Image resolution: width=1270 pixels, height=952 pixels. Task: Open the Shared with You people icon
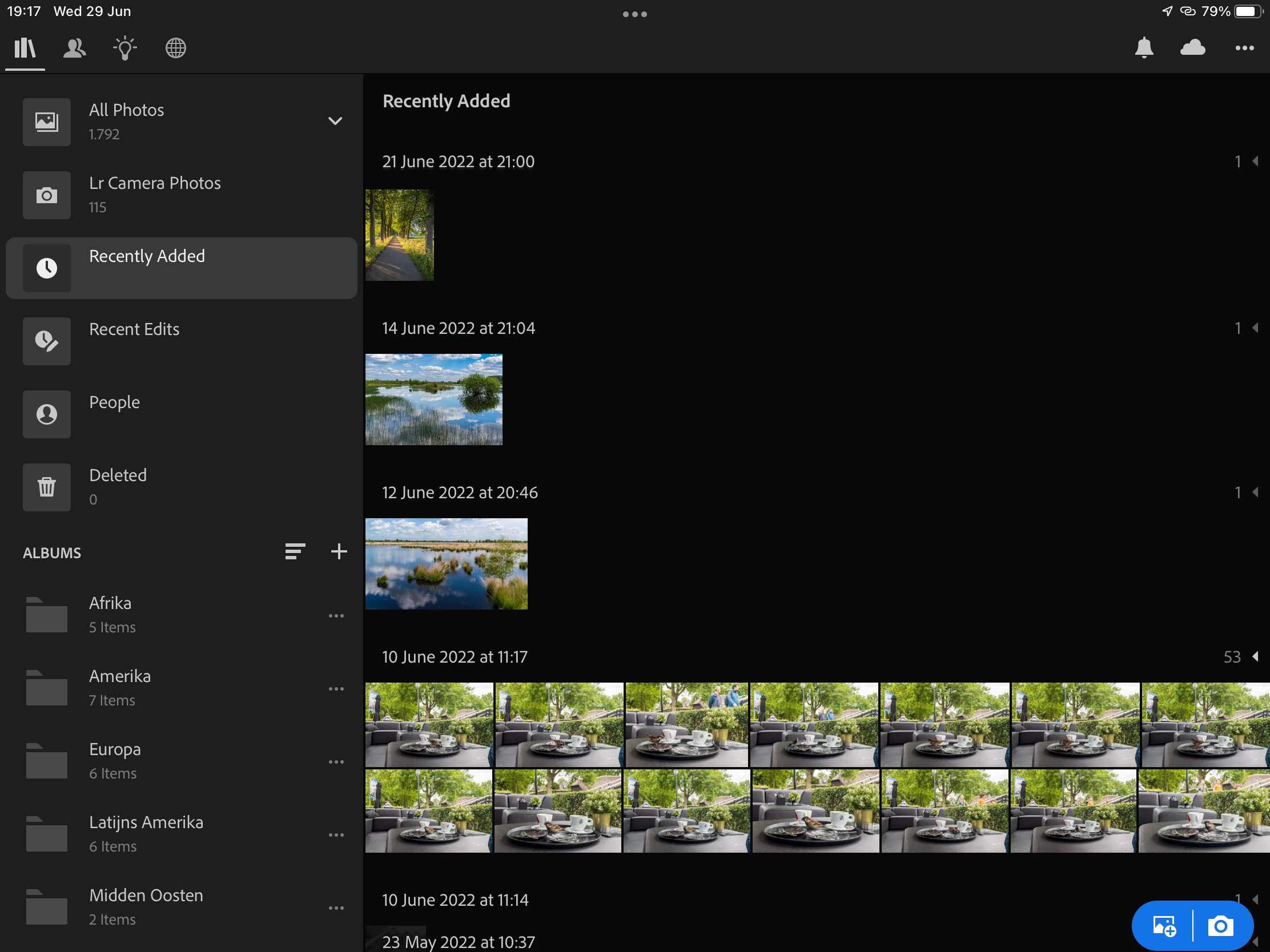click(x=75, y=48)
